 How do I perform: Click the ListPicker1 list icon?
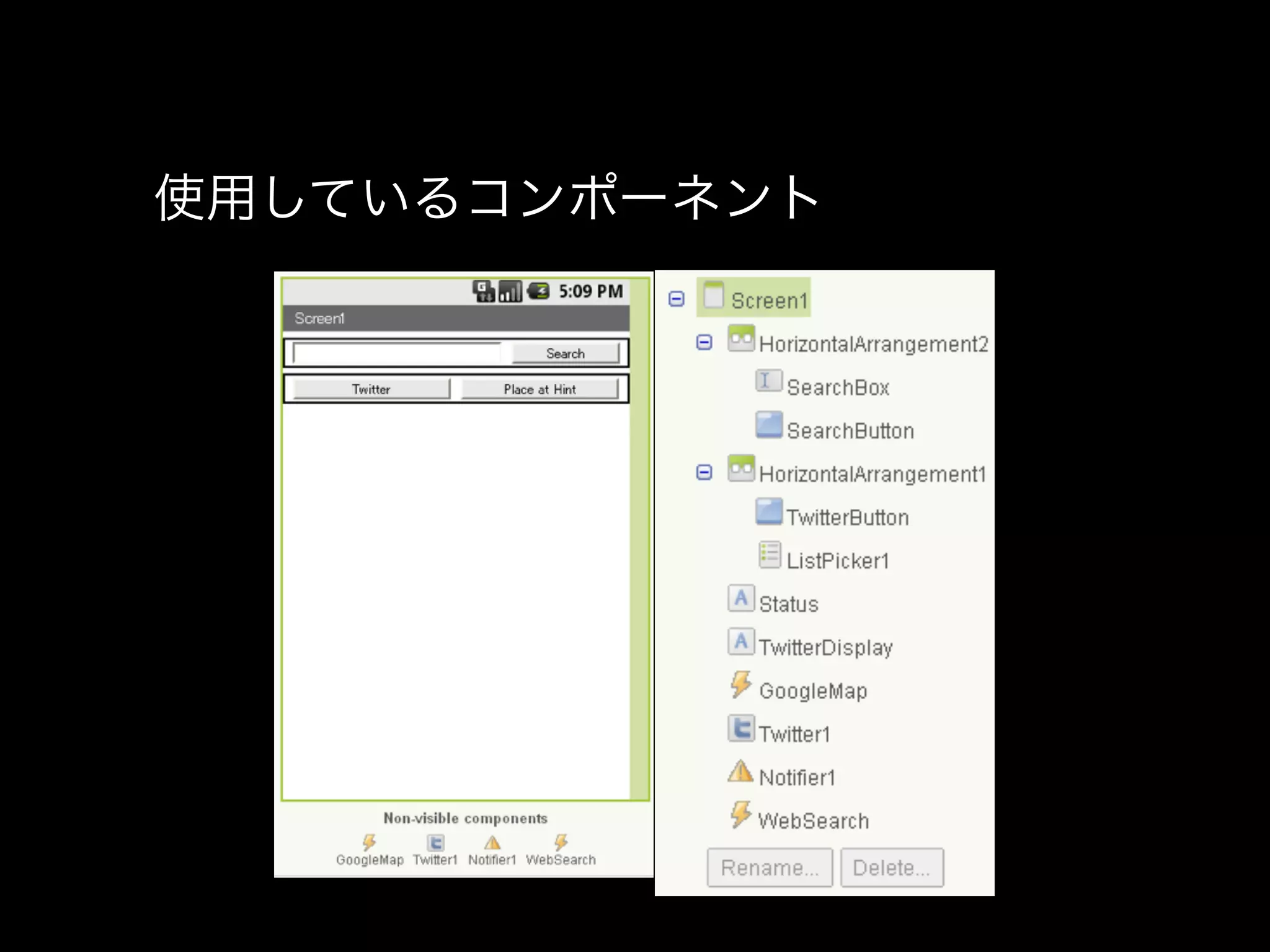(x=770, y=555)
